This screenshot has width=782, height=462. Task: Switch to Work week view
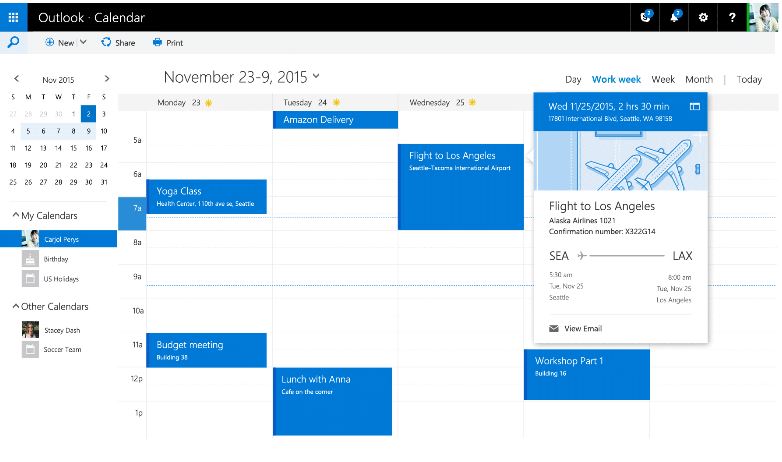click(616, 79)
